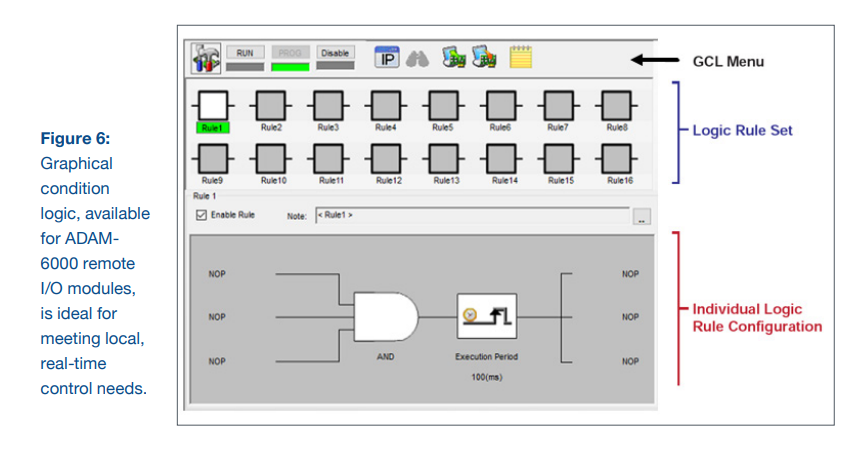The image size is (858, 450).
Task: Click the bottom output NOP action
Action: (x=630, y=361)
